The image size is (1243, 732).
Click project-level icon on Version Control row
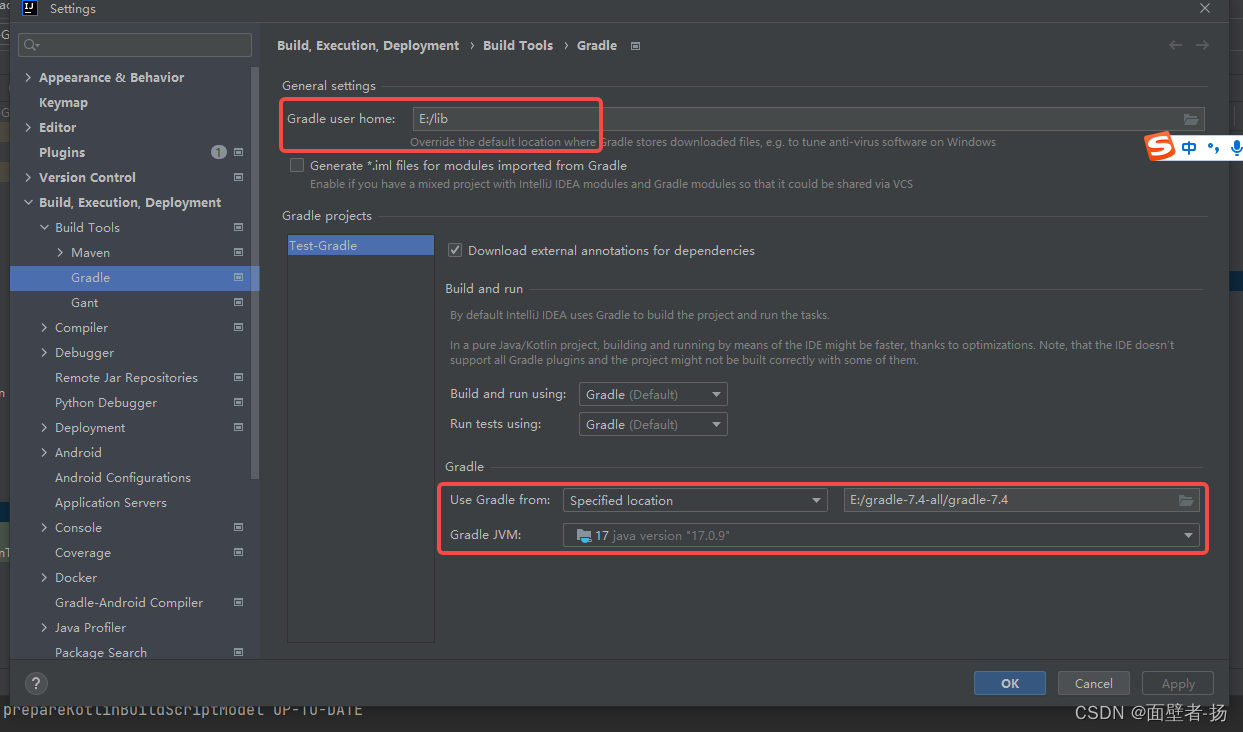coord(238,177)
